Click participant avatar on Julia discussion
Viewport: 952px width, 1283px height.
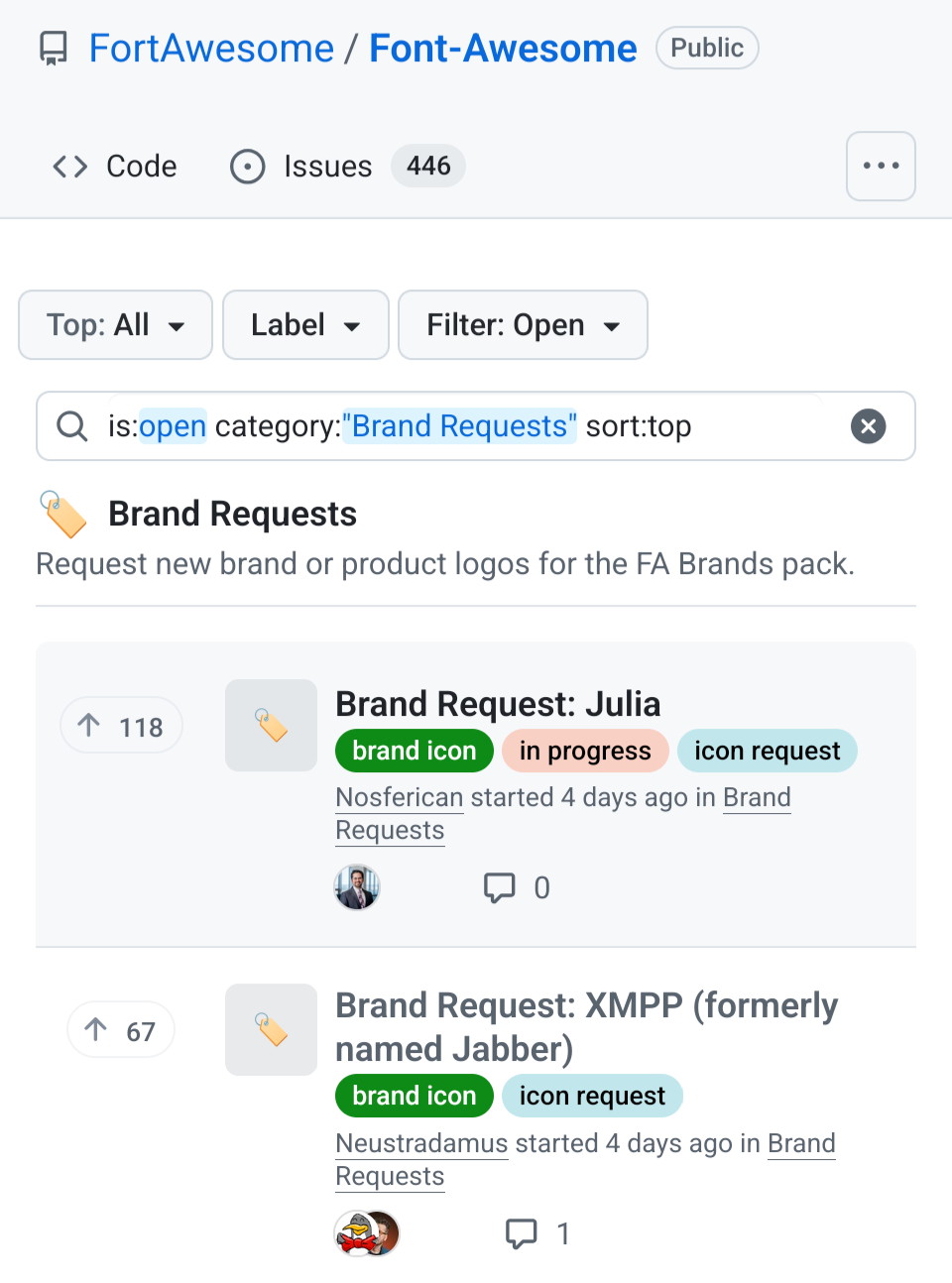(357, 887)
